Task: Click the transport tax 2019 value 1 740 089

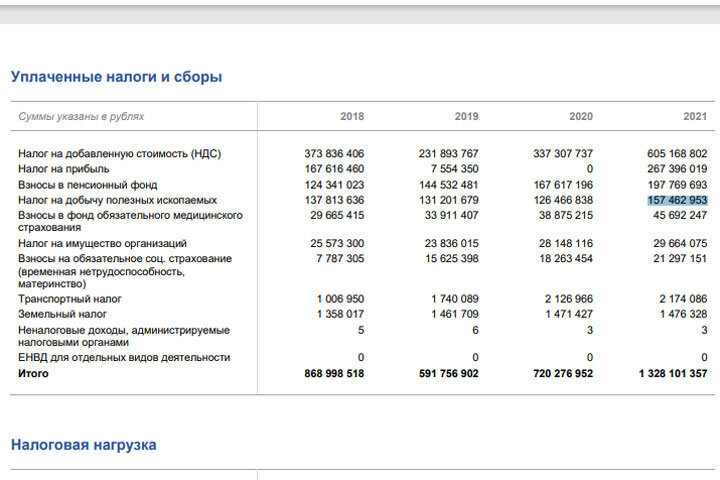Action: pyautogui.click(x=455, y=299)
